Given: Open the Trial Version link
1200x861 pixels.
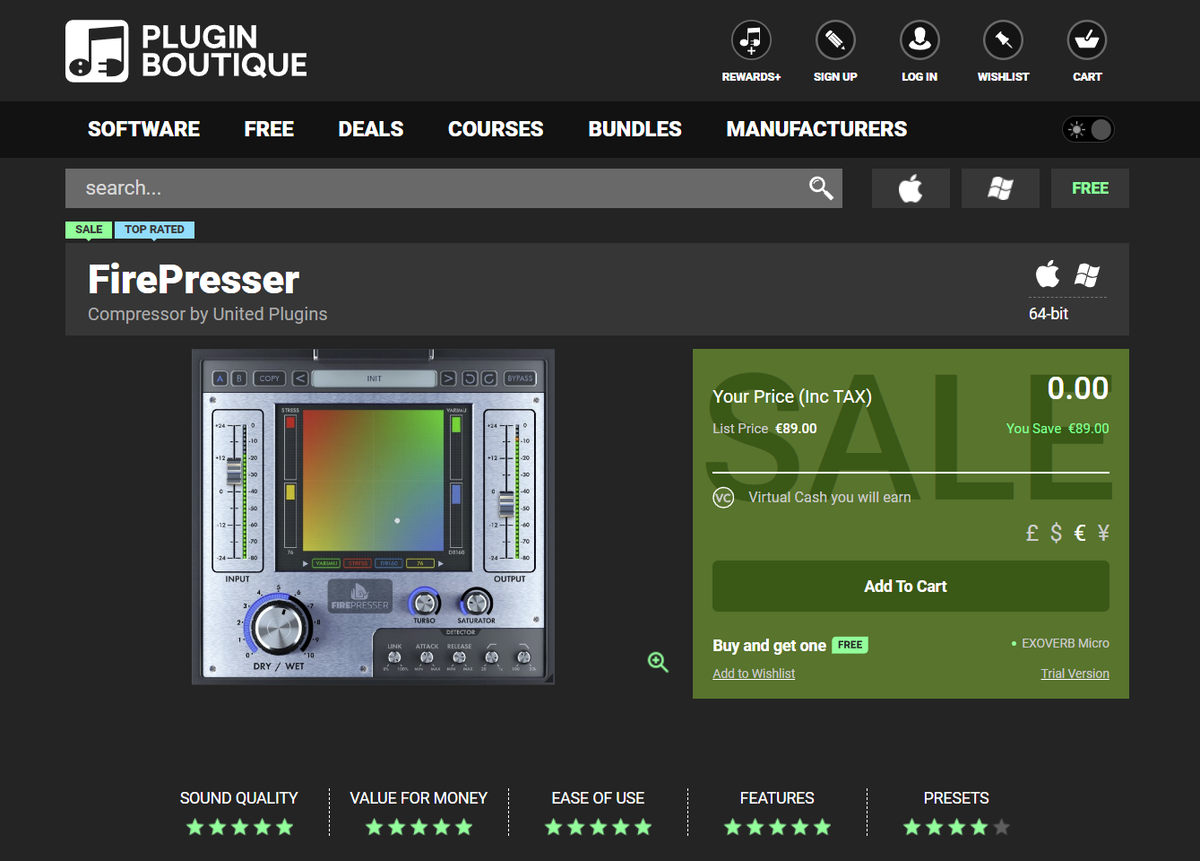Looking at the screenshot, I should click(x=1075, y=674).
